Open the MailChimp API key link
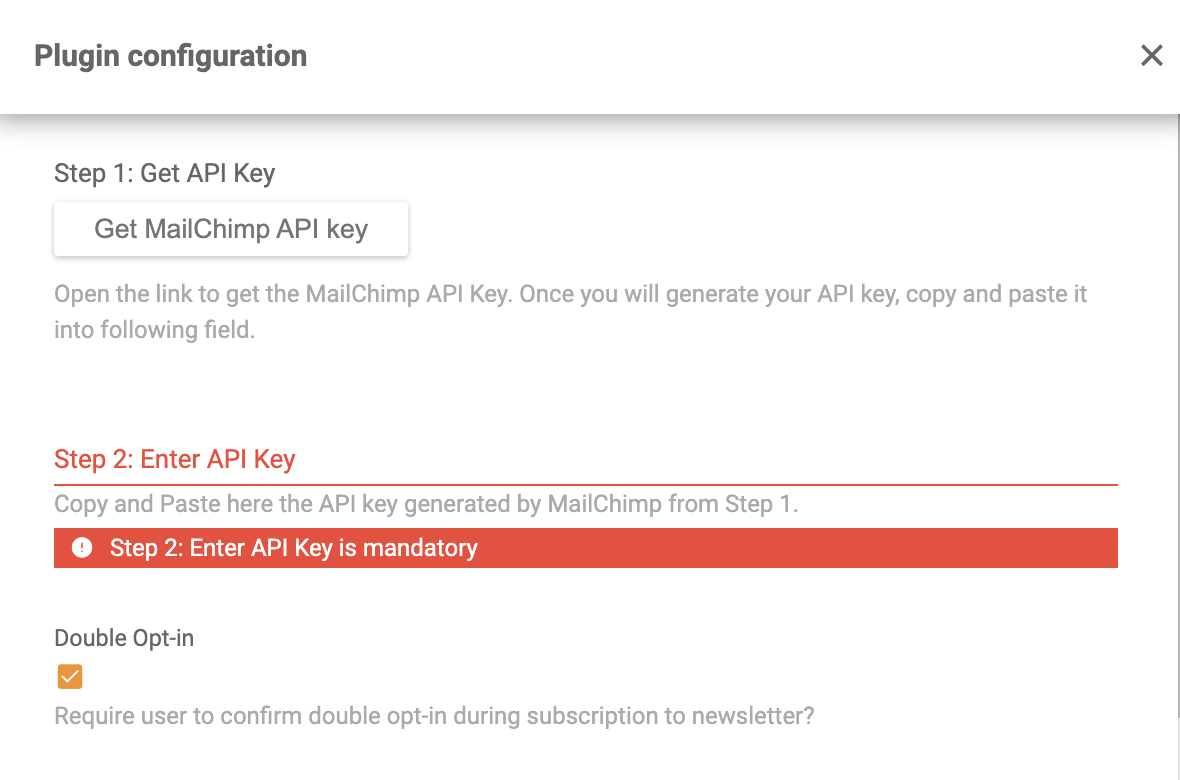Image resolution: width=1180 pixels, height=780 pixels. [x=230, y=228]
